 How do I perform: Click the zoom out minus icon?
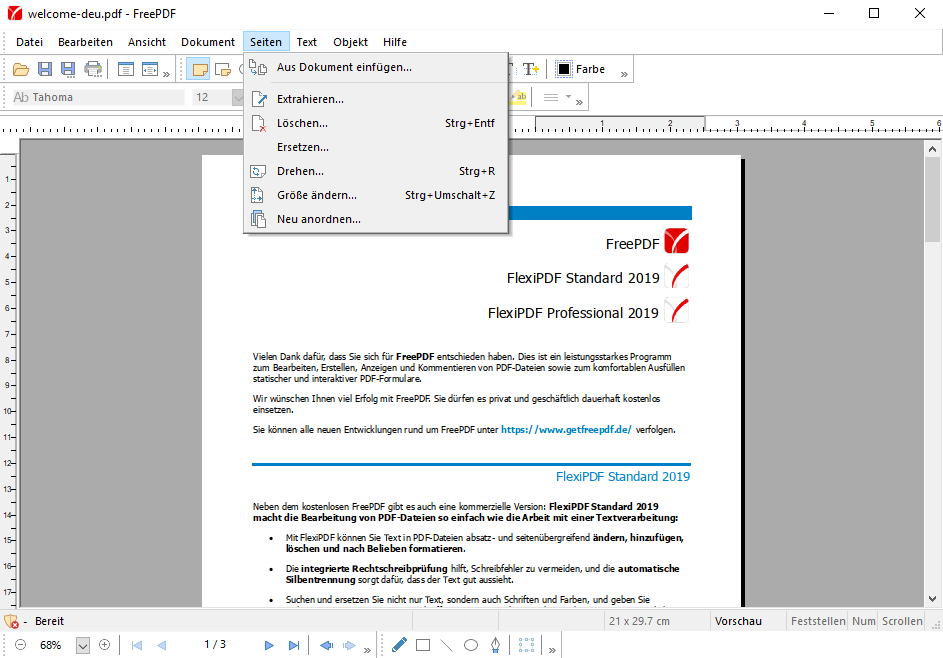(20, 645)
